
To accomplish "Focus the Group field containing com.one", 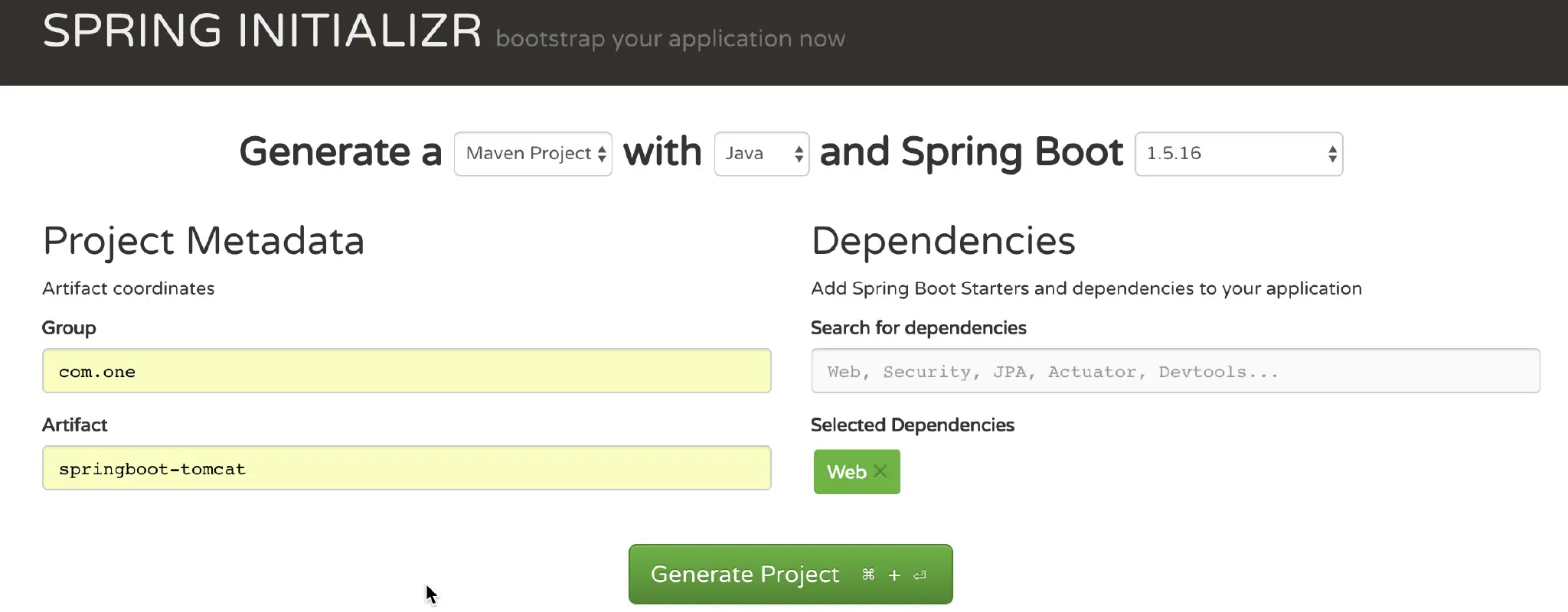I will click(406, 371).
